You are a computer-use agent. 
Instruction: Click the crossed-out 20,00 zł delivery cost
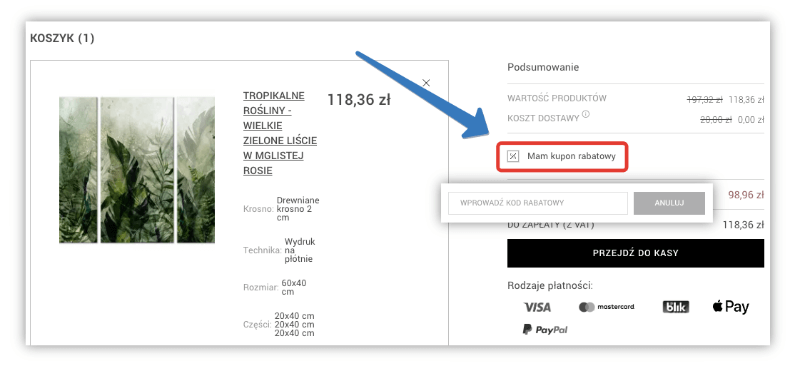(716, 120)
